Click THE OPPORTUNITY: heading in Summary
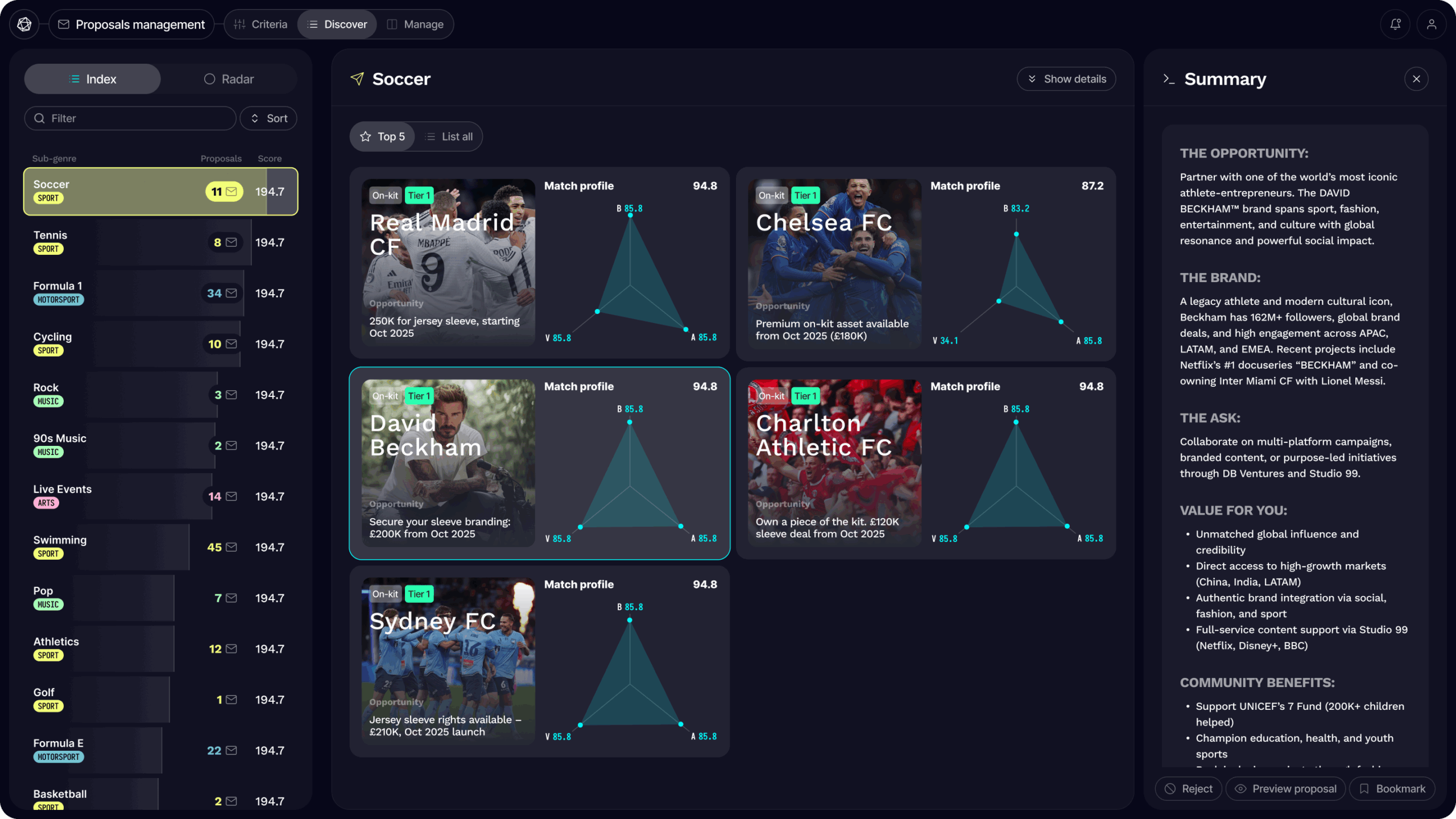The image size is (1456, 819). point(1244,153)
